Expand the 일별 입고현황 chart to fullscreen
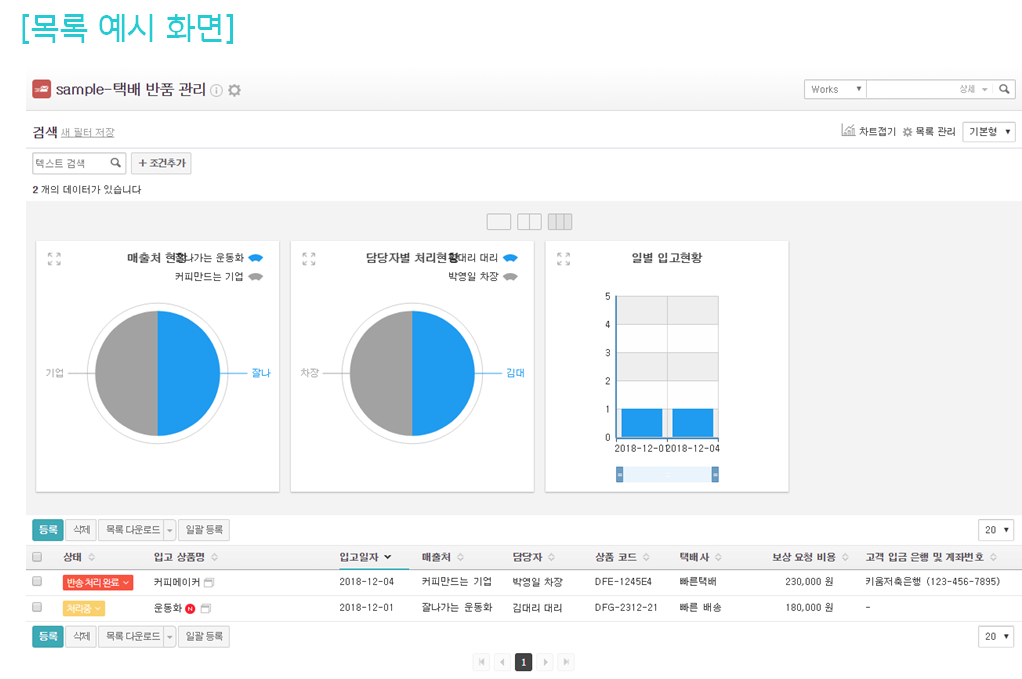The image size is (1022, 679). click(x=563, y=259)
